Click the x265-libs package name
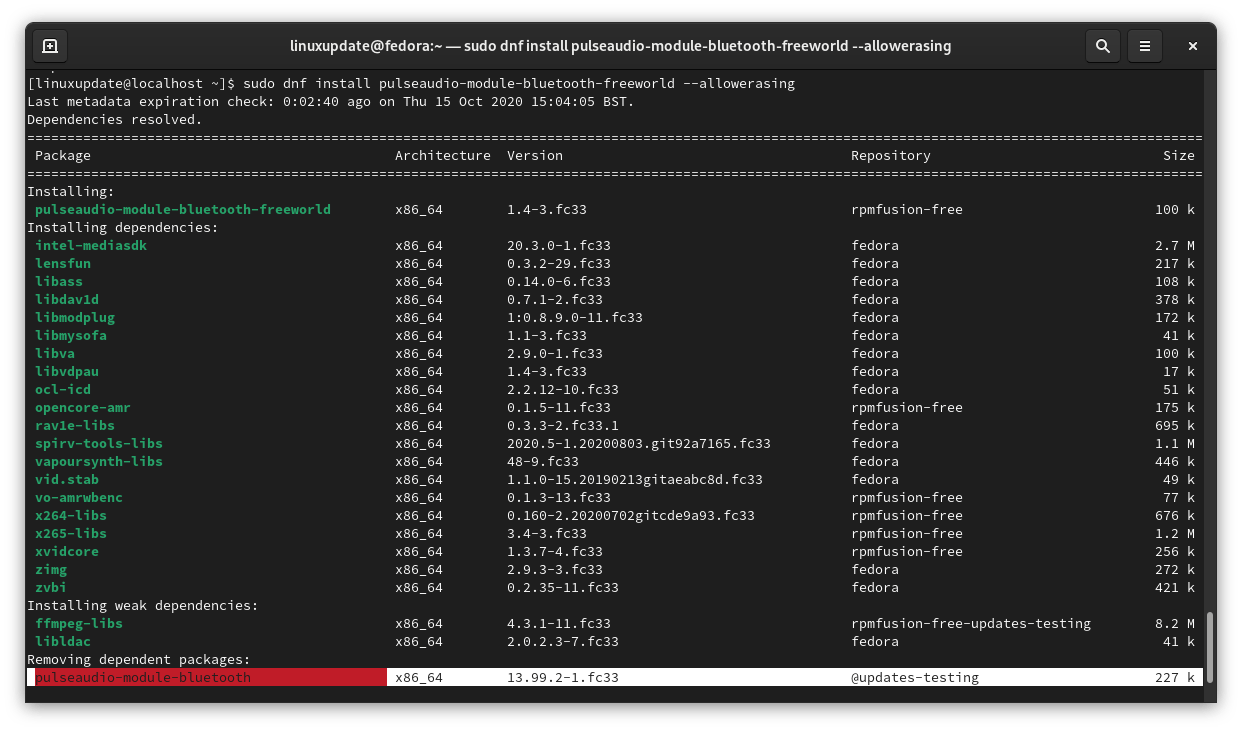Viewport: 1242px width, 731px height. click(71, 534)
